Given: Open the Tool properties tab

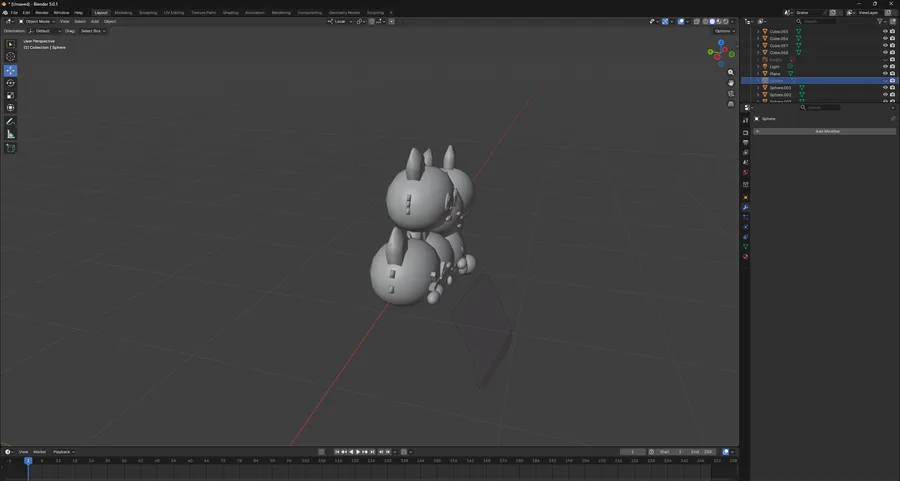Looking at the screenshot, I should (746, 121).
